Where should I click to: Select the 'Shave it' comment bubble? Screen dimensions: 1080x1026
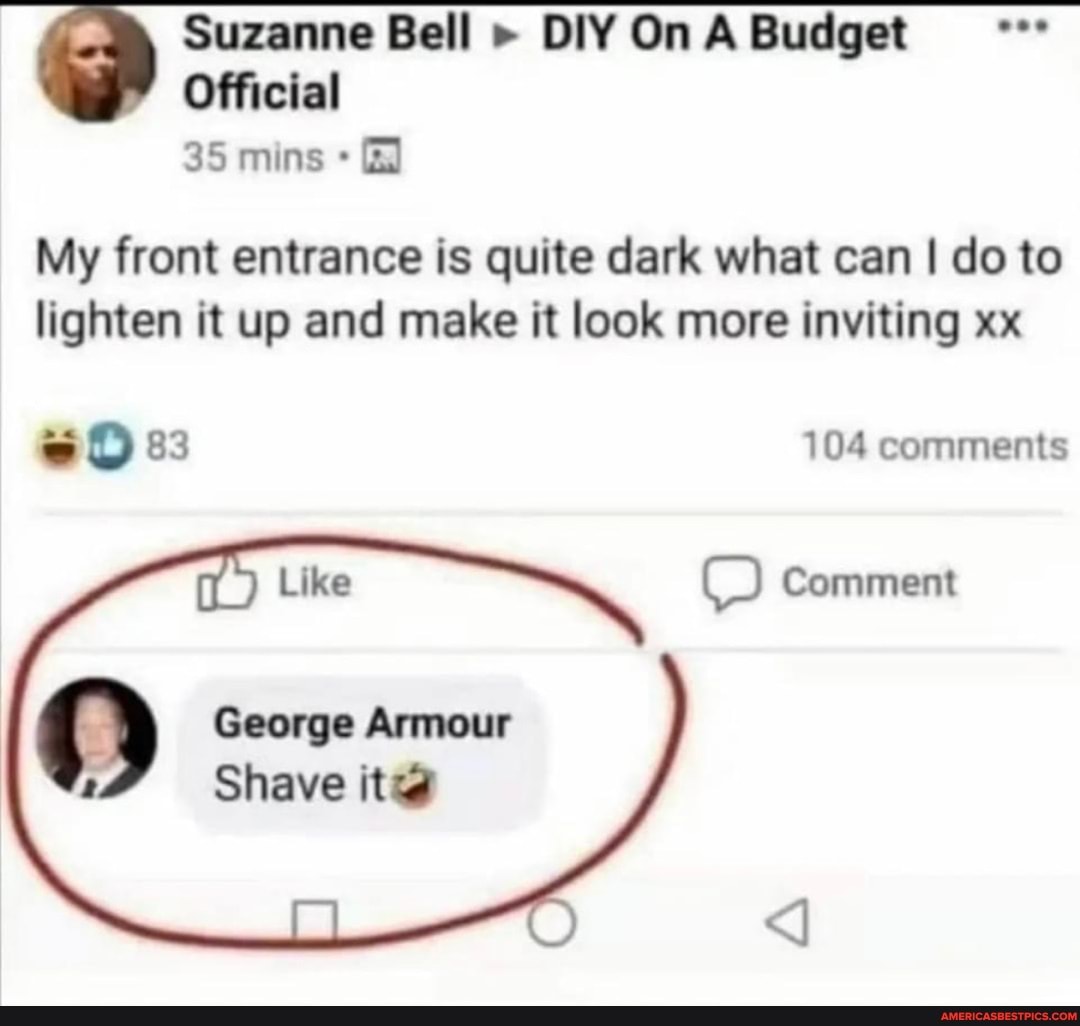point(362,755)
